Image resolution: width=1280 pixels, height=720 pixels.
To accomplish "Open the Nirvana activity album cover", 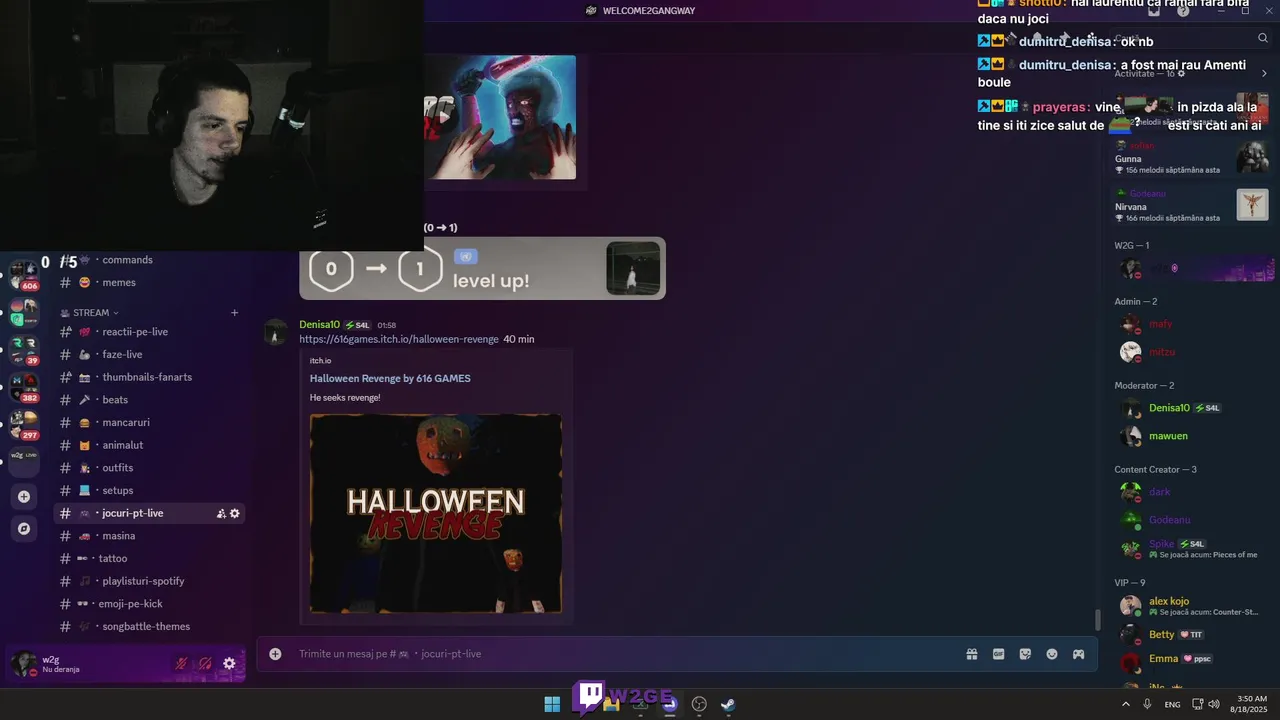I will (x=1252, y=204).
